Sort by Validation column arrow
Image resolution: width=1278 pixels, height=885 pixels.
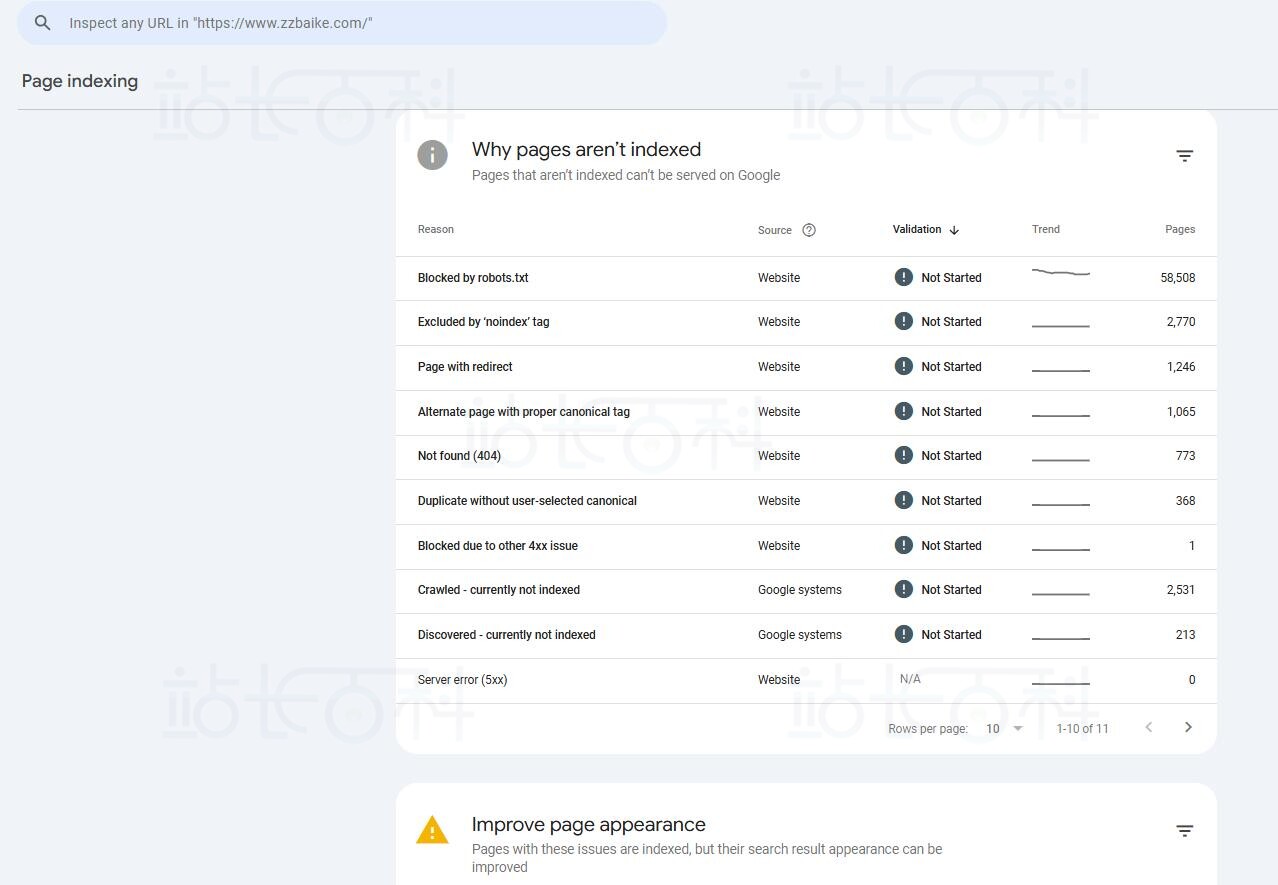pyautogui.click(x=954, y=230)
